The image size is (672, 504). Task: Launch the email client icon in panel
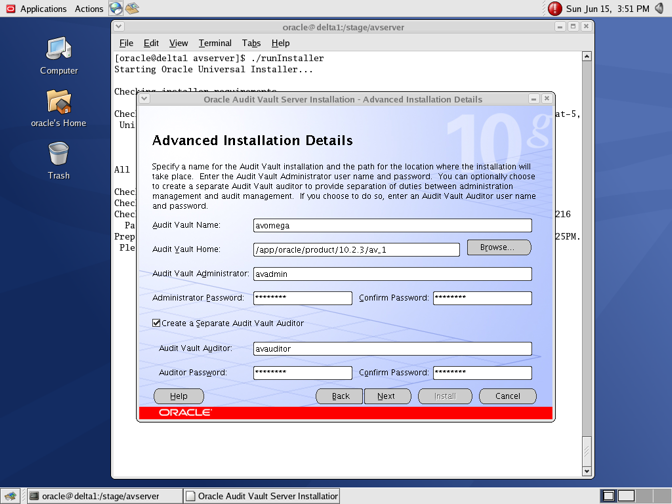coord(132,8)
